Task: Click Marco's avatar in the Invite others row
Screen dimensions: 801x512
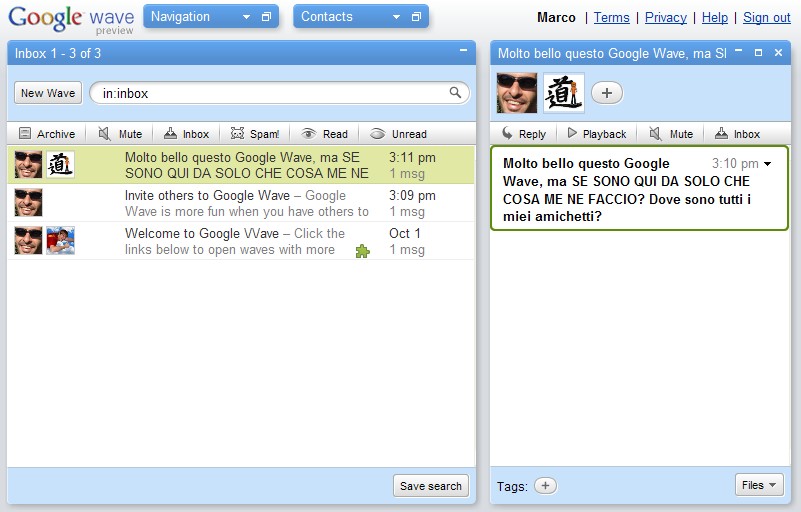Action: pos(28,202)
